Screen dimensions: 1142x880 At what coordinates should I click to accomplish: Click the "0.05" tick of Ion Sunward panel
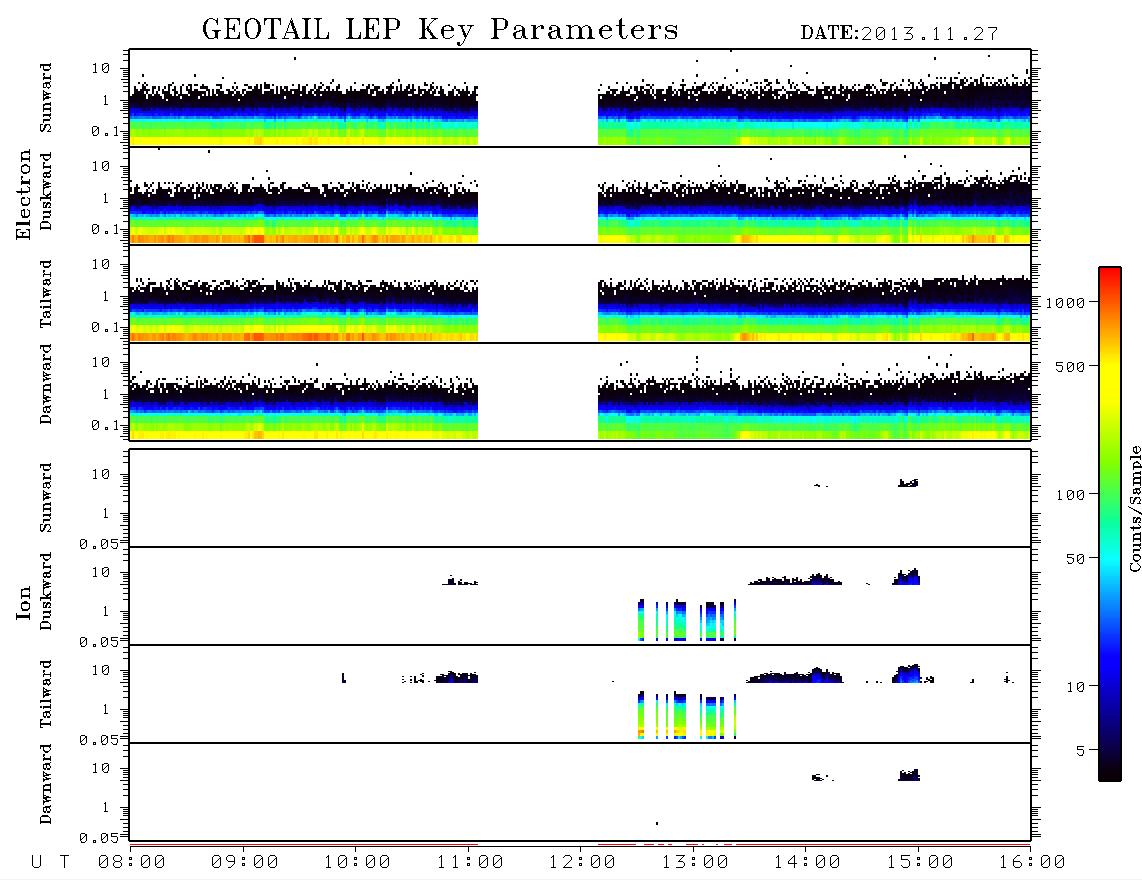[98, 544]
